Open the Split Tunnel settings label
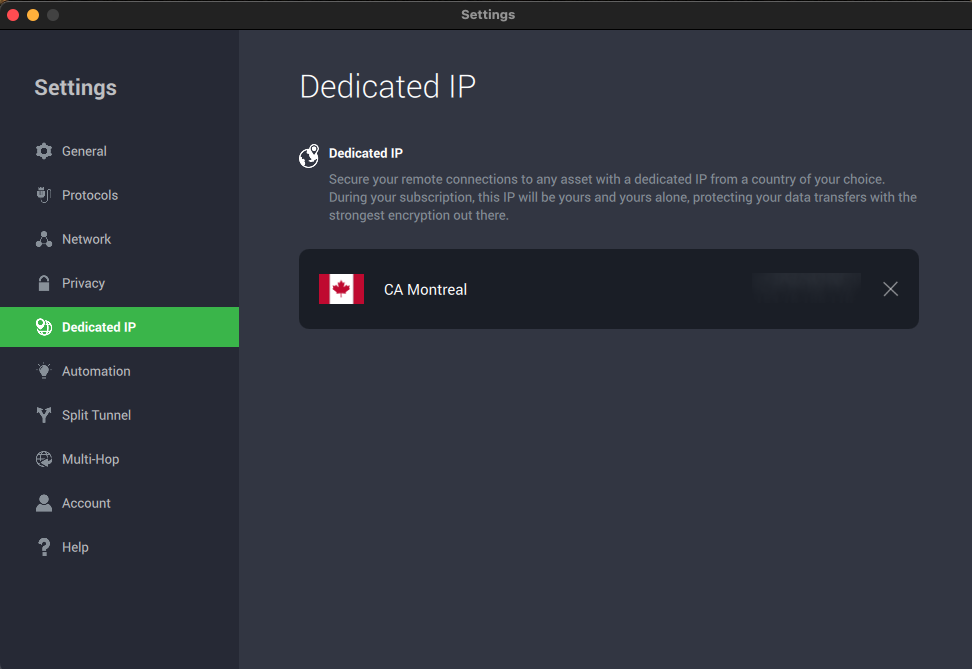Image resolution: width=972 pixels, height=669 pixels. coord(96,415)
